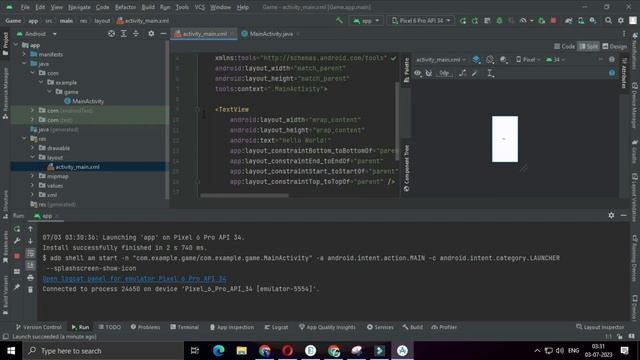Click Orientation for Preview icon
Image resolution: width=640 pixels, height=360 pixels.
[x=490, y=60]
